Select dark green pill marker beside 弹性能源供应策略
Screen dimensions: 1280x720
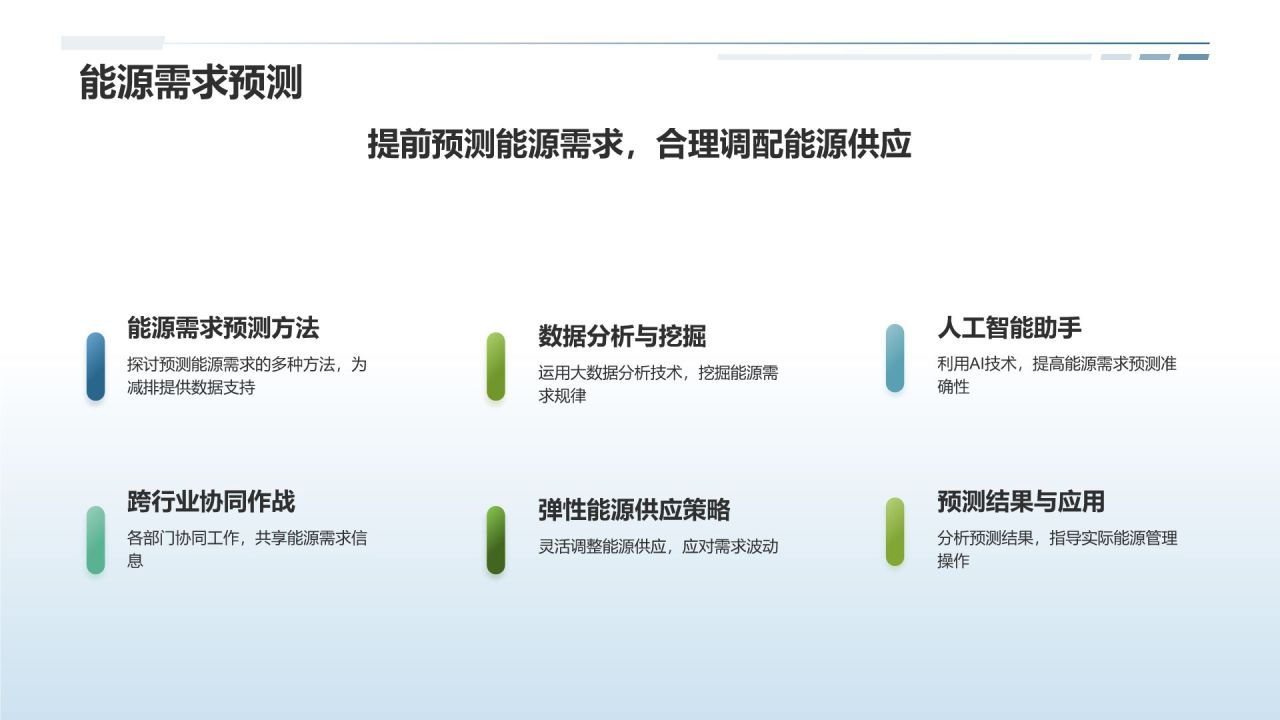point(496,540)
